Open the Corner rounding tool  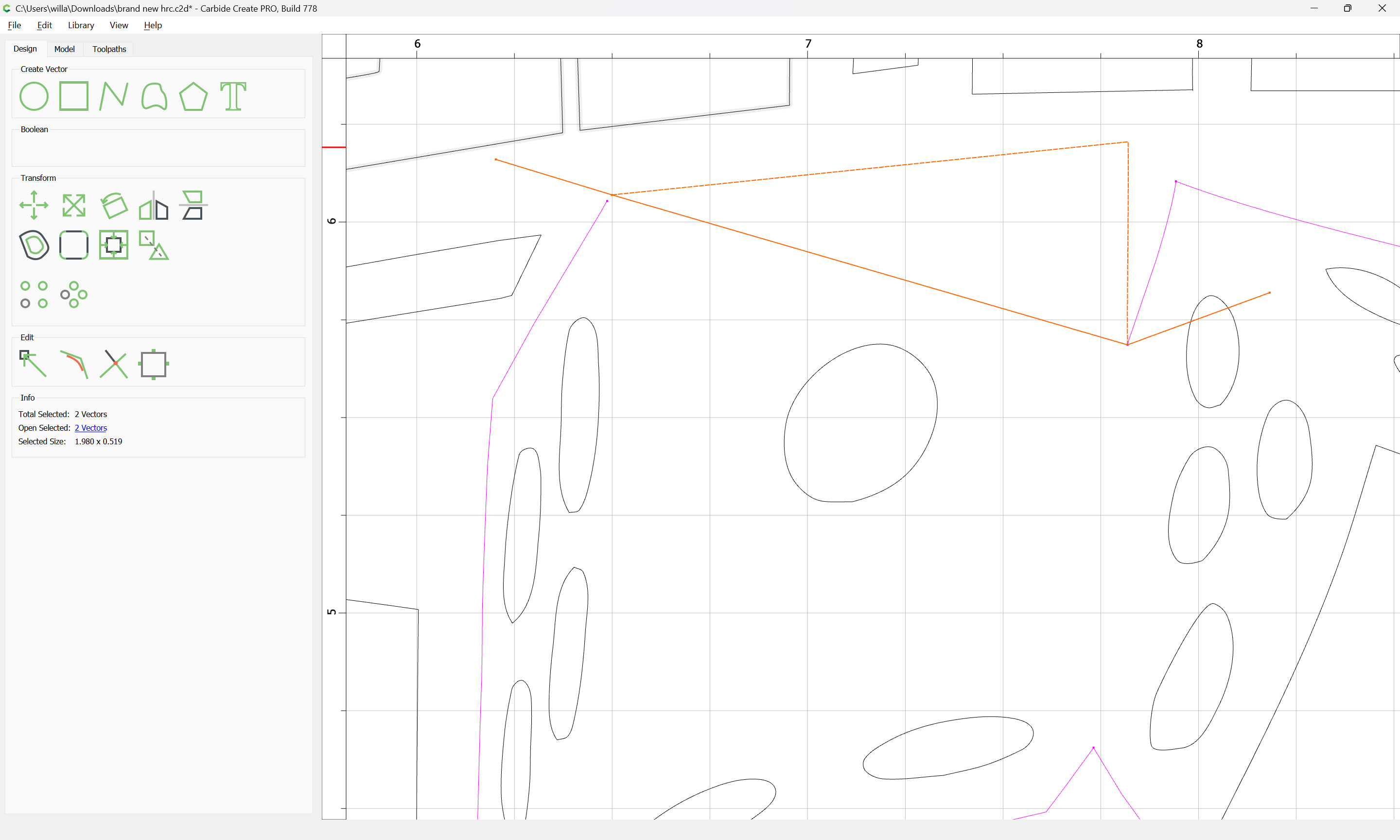pyautogui.click(x=74, y=245)
